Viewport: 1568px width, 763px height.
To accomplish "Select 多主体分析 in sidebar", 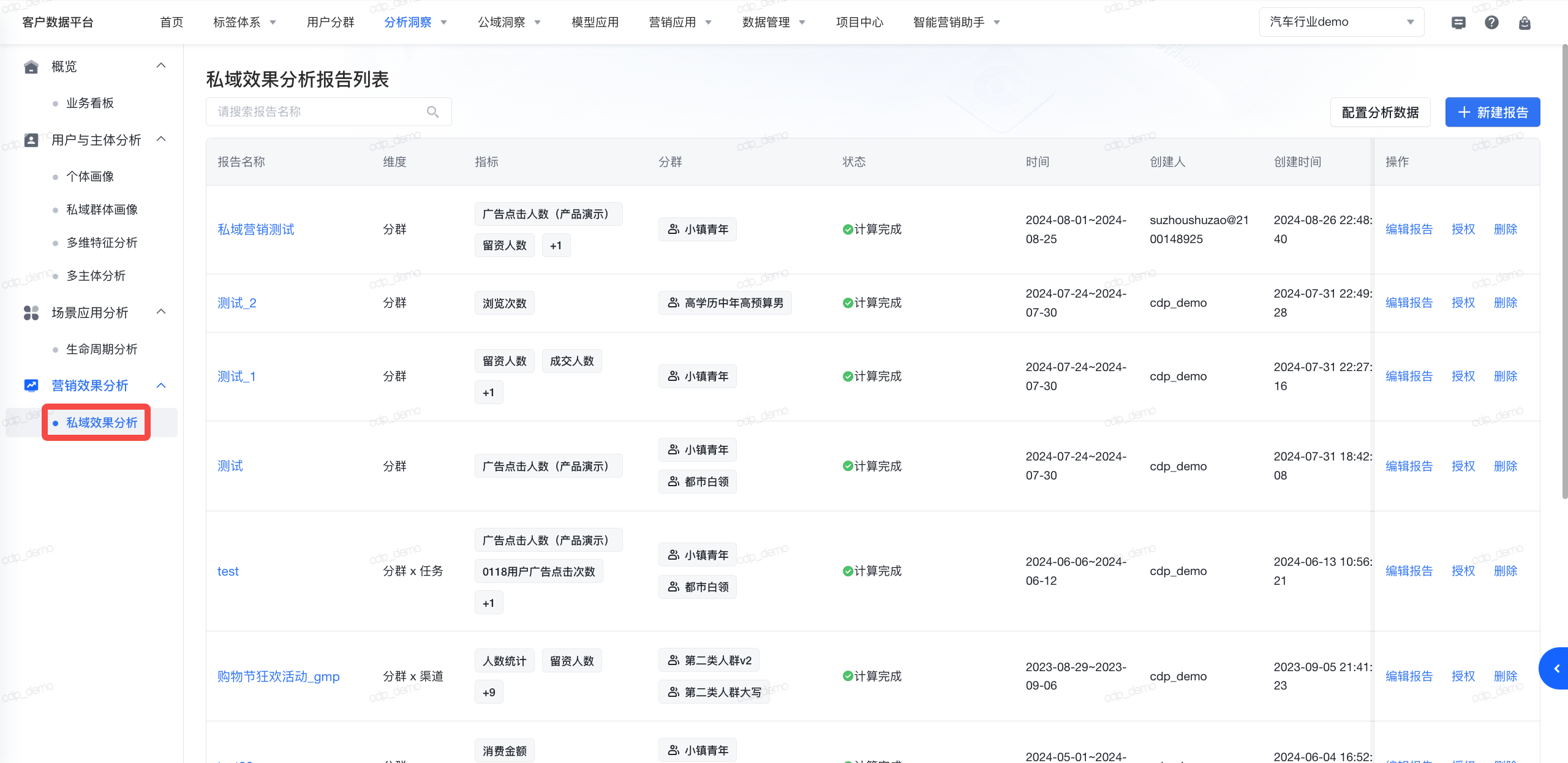I will [x=96, y=276].
